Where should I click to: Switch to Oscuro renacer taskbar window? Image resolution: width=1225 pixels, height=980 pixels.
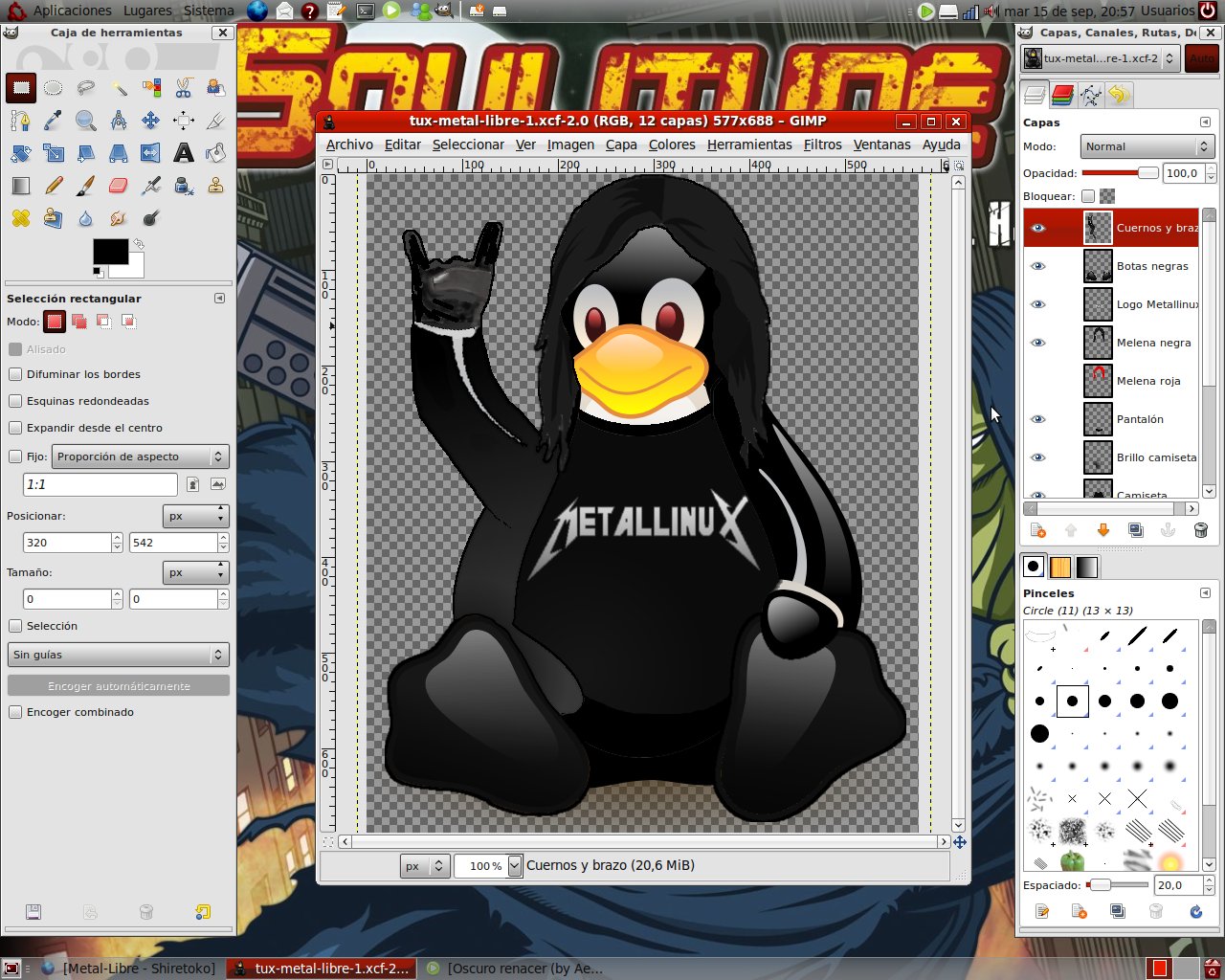pyautogui.click(x=515, y=969)
